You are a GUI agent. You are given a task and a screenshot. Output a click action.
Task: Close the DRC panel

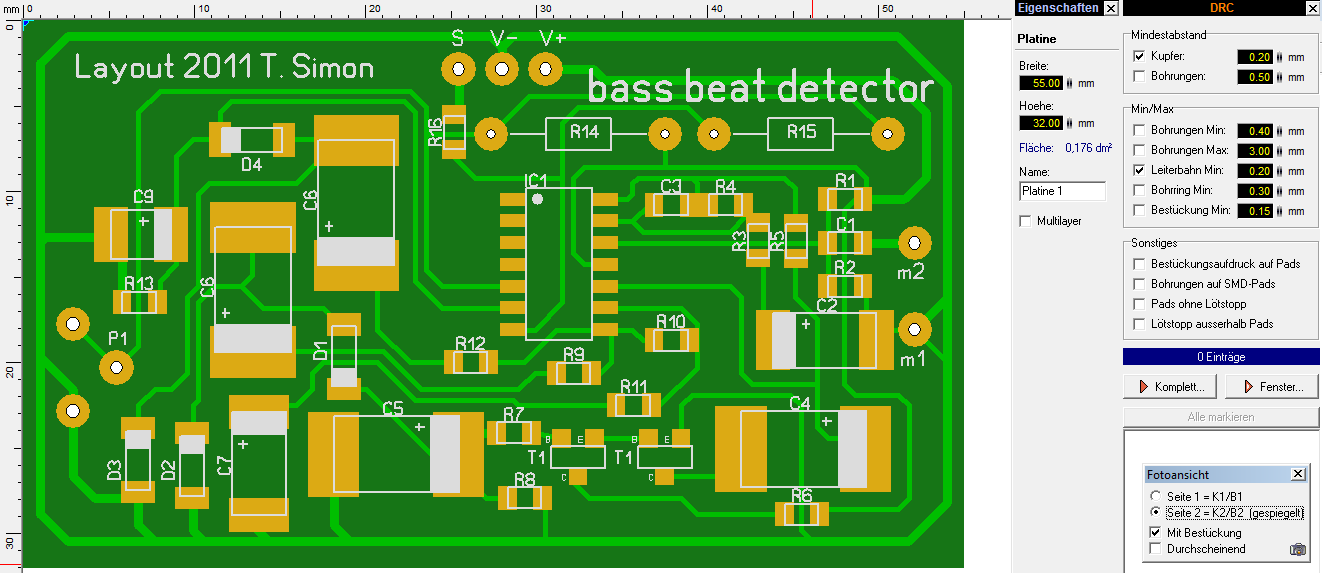(x=1313, y=7)
